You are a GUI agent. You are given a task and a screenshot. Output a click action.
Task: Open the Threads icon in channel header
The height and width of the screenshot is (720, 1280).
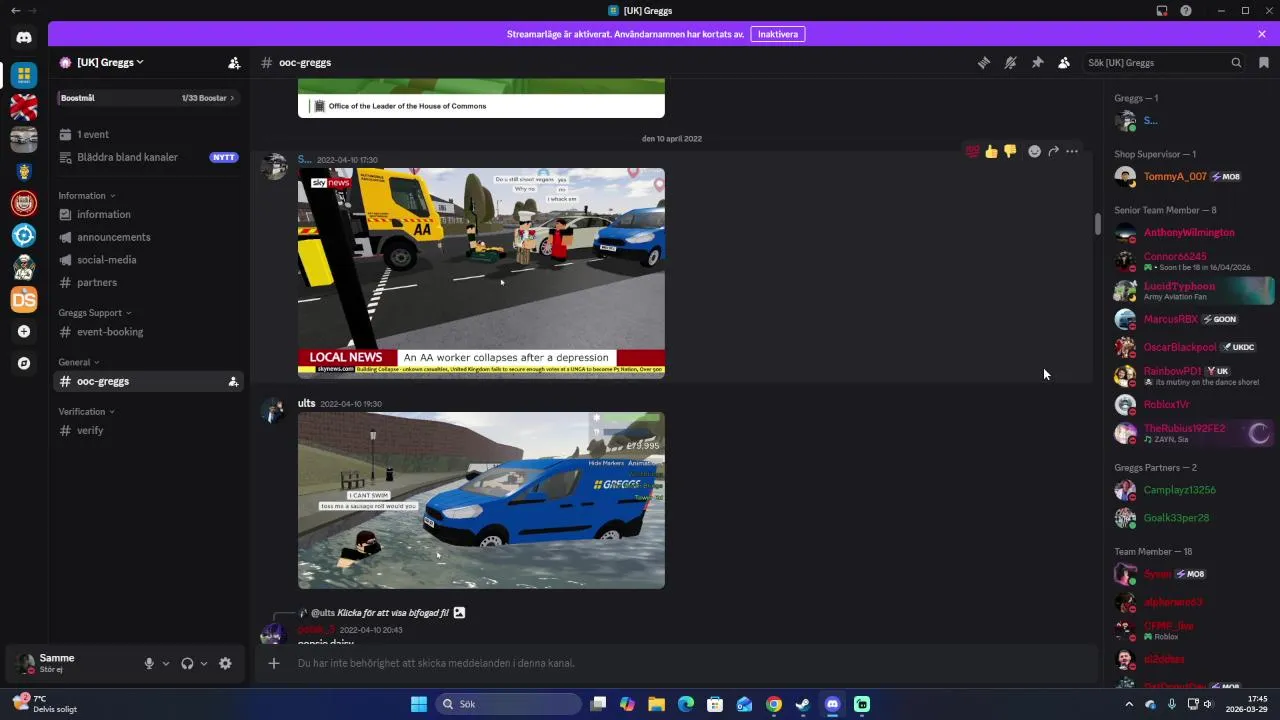point(984,62)
